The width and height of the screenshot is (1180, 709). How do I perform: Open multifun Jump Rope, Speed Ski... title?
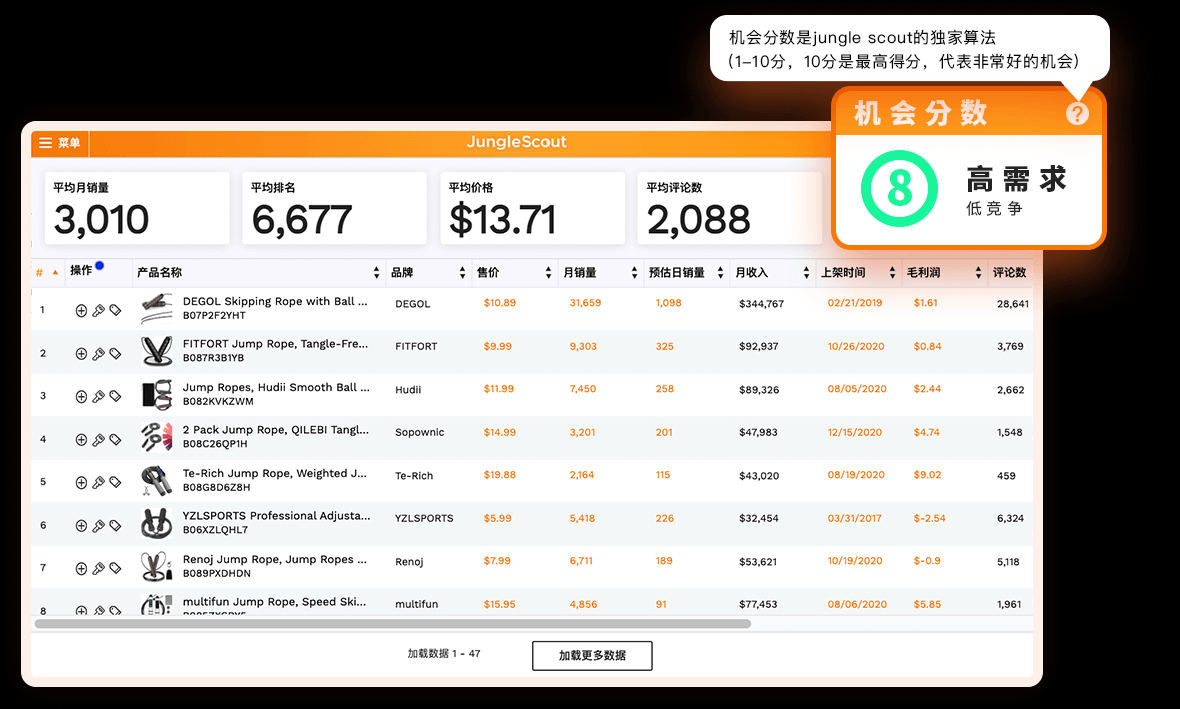point(275,601)
